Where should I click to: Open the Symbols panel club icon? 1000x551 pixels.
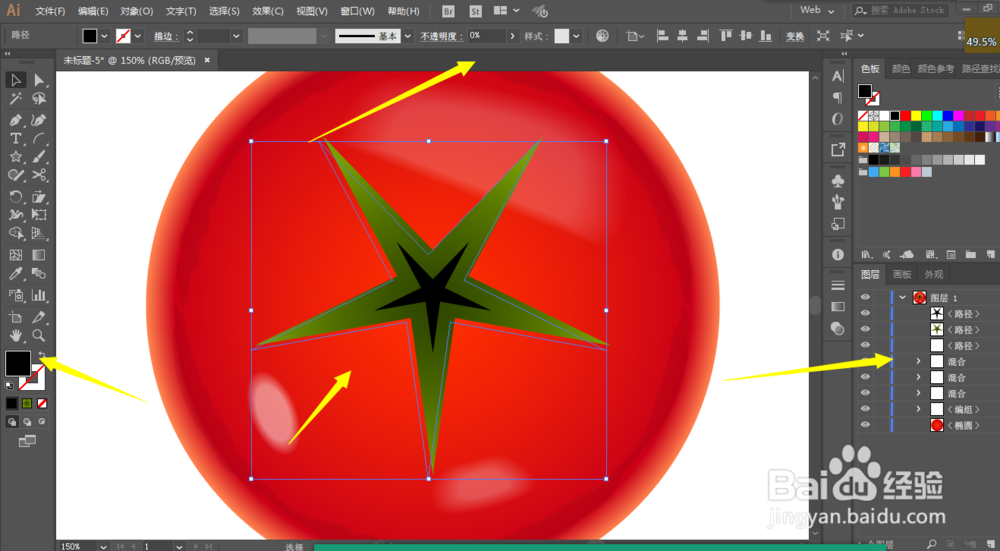[x=838, y=181]
